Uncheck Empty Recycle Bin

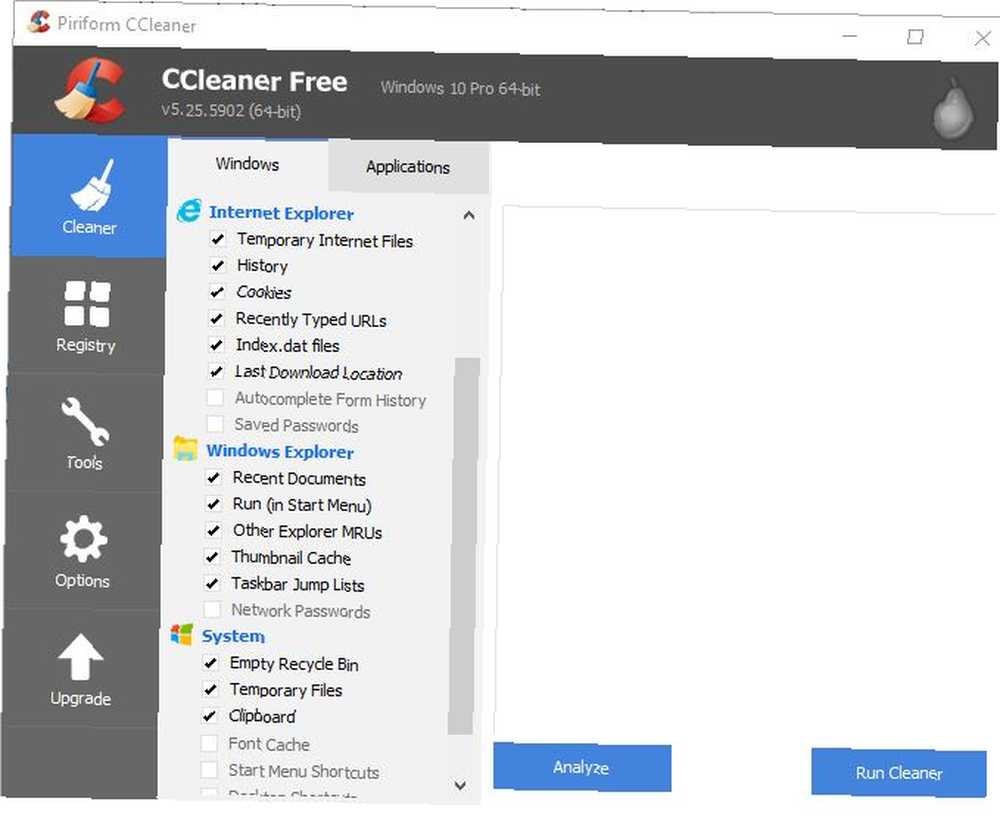(210, 663)
